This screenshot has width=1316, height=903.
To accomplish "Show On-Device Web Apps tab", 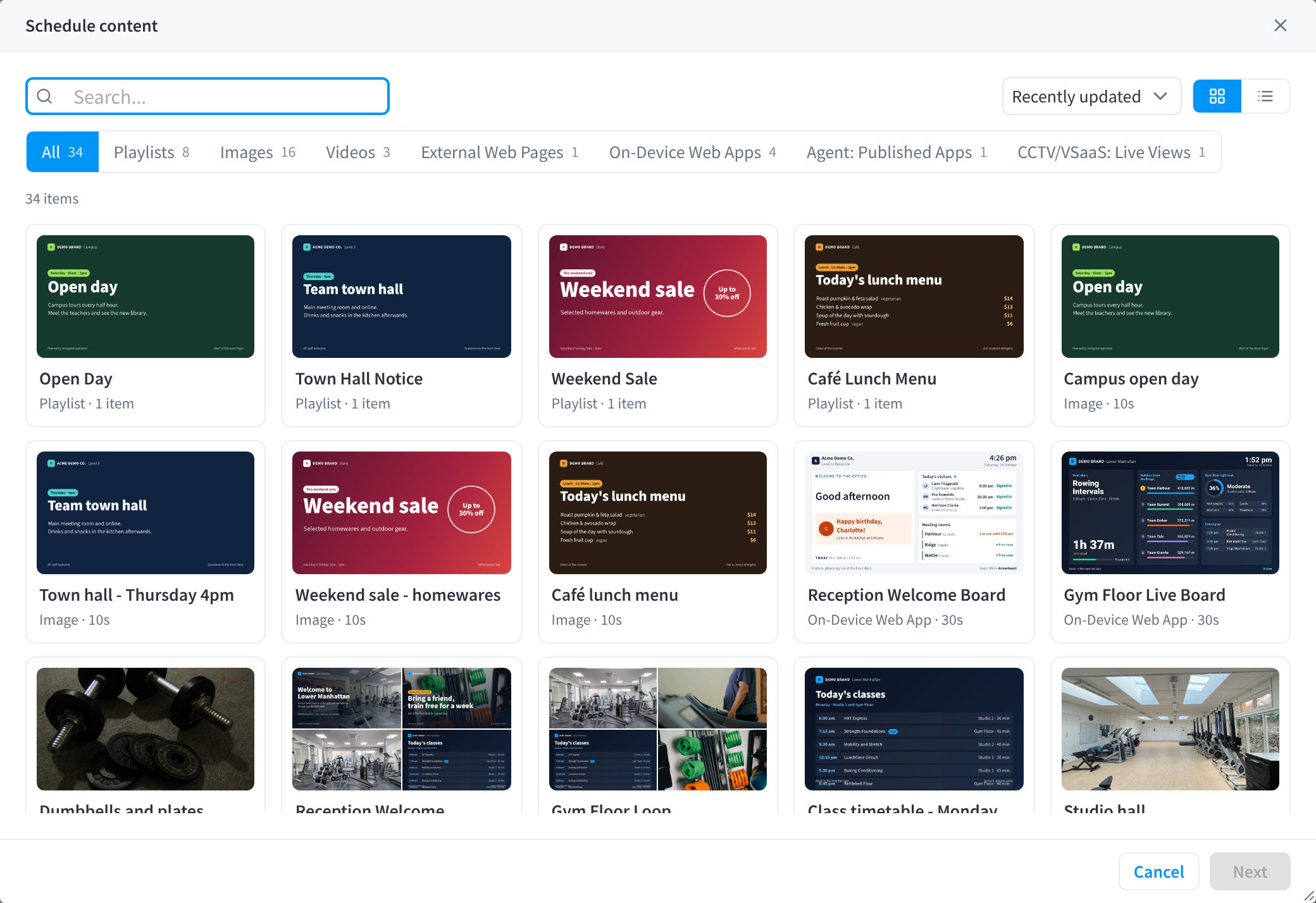I will 692,152.
